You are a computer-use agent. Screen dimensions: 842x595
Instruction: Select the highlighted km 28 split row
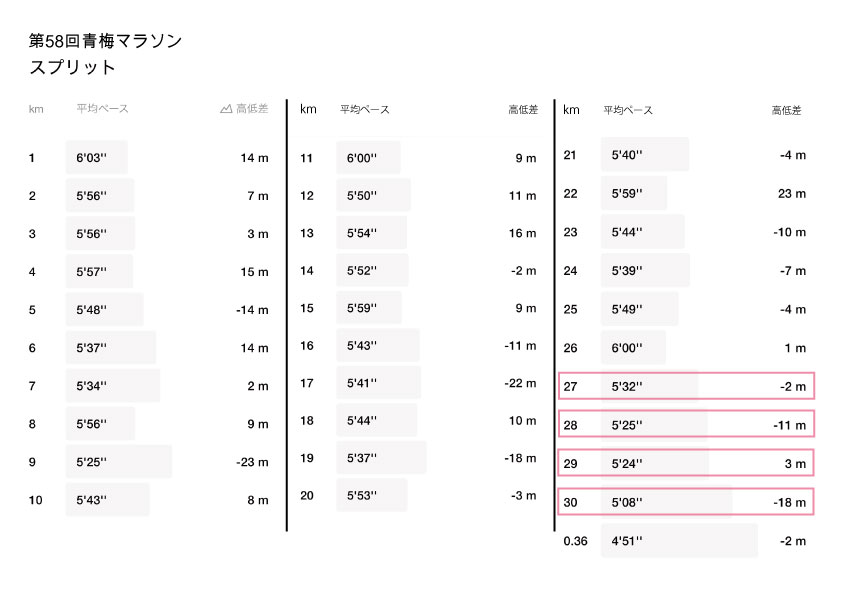[x=686, y=425]
